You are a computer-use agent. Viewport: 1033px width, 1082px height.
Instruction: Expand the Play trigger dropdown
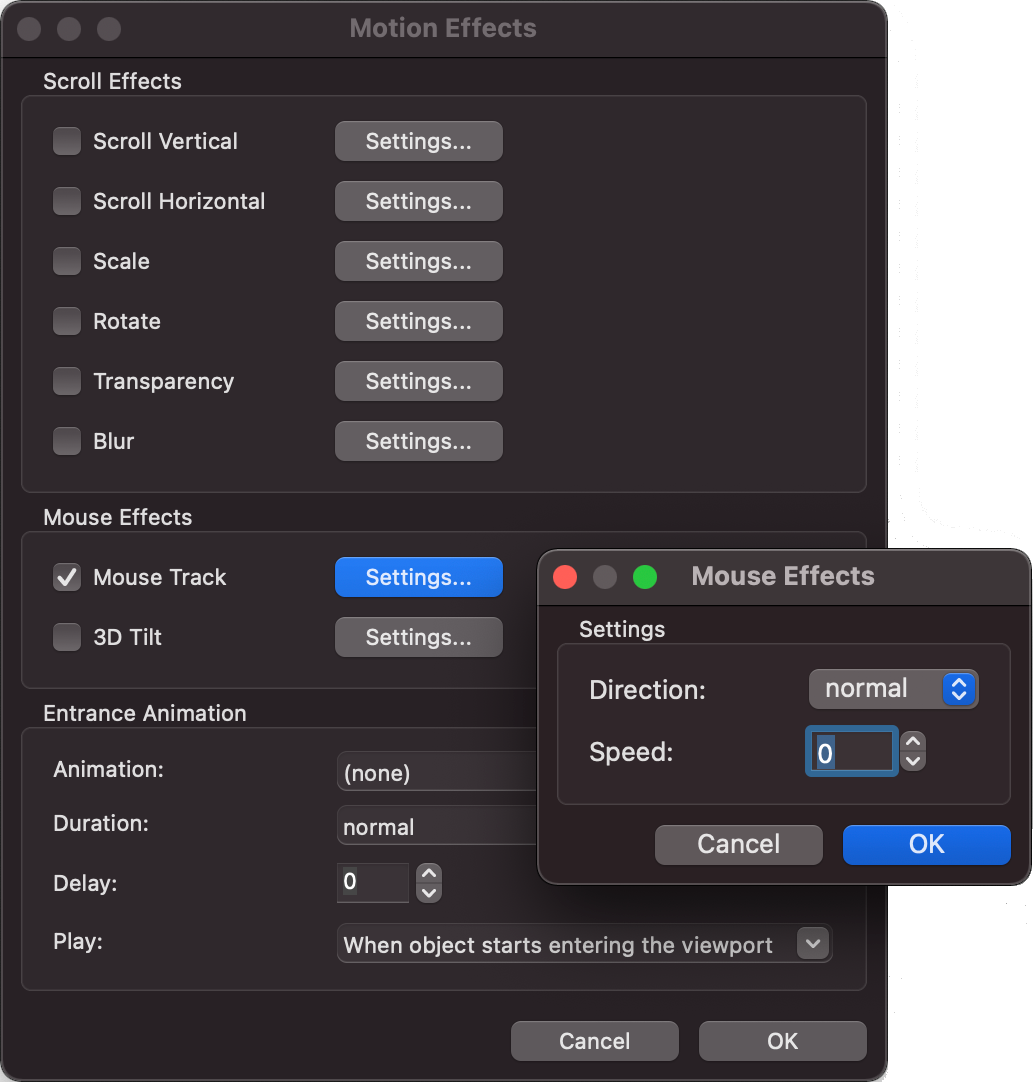pos(584,945)
